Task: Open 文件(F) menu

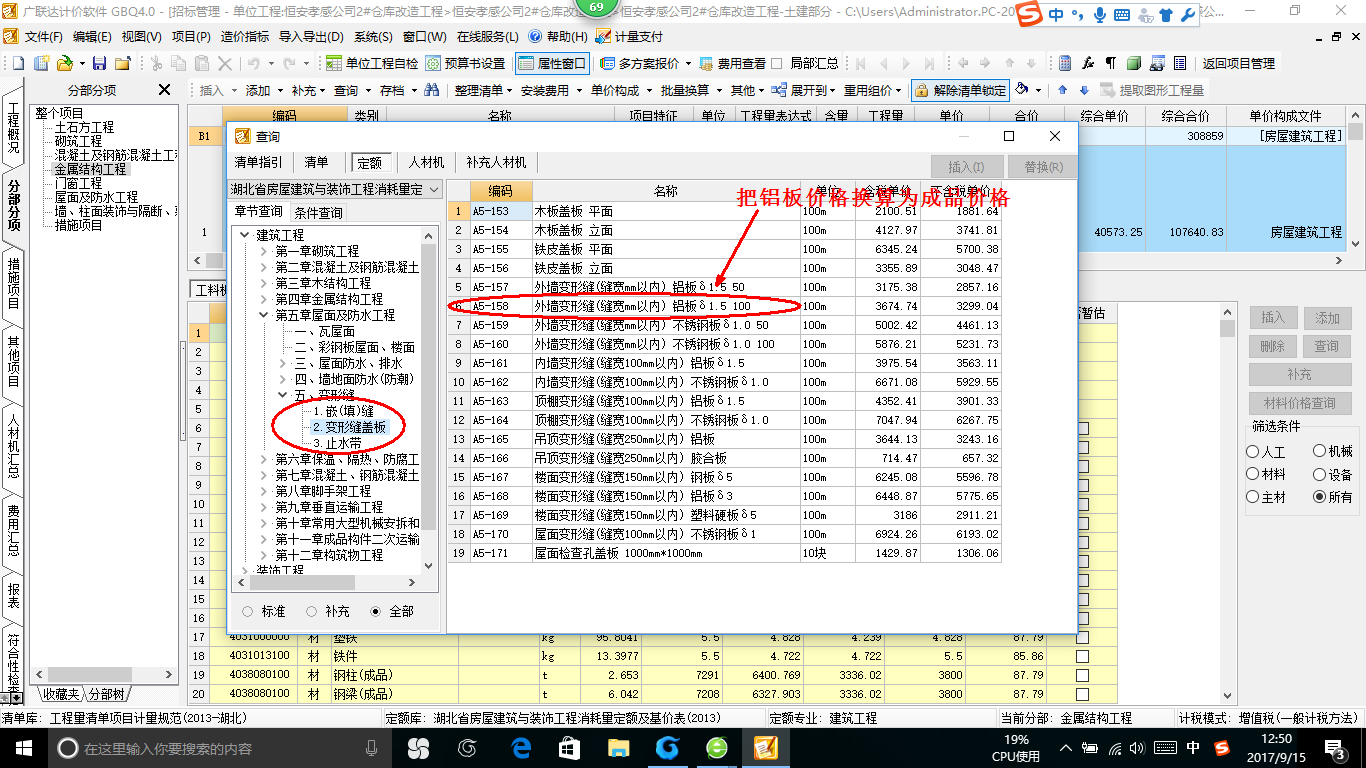Action: [44, 37]
